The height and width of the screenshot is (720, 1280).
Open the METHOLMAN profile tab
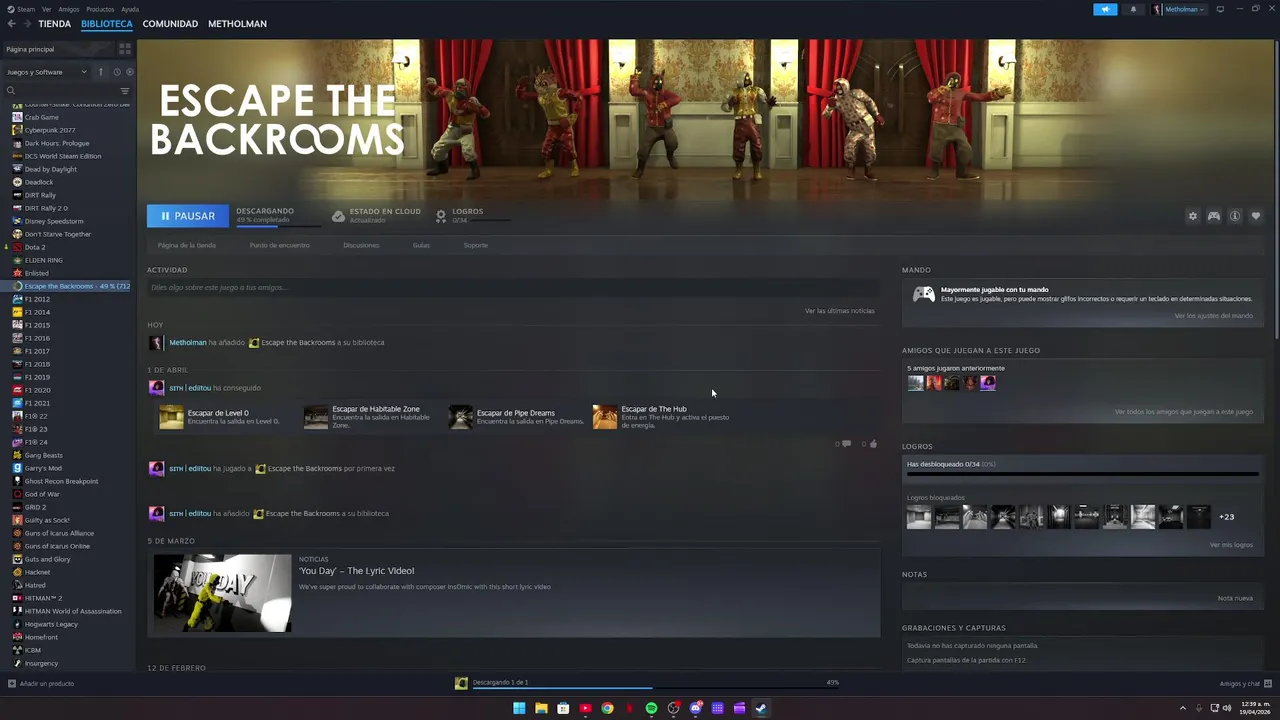(x=237, y=23)
